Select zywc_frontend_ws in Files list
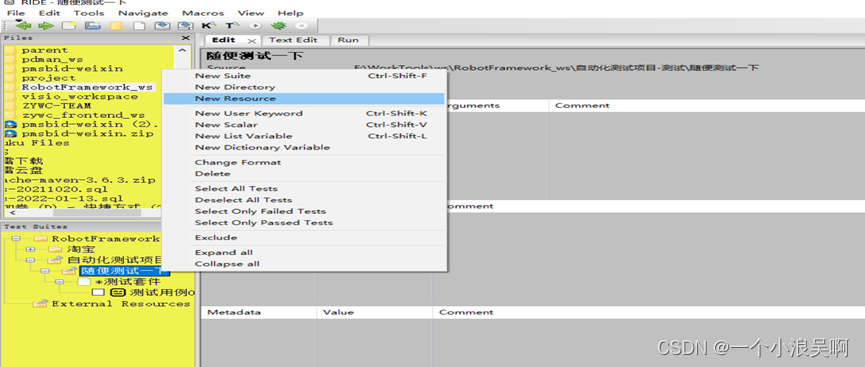This screenshot has width=865, height=367. click(x=83, y=115)
